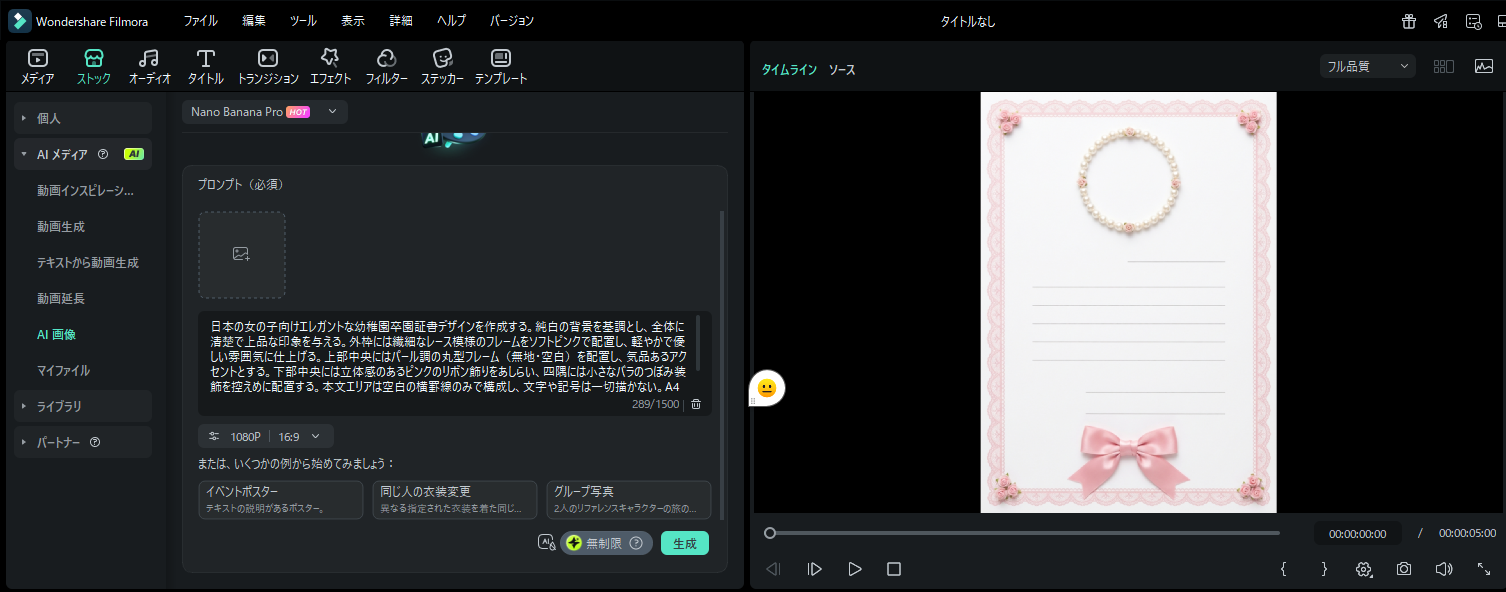The height and width of the screenshot is (592, 1506).
Task: Click the Filters toolbar icon
Action: [386, 59]
